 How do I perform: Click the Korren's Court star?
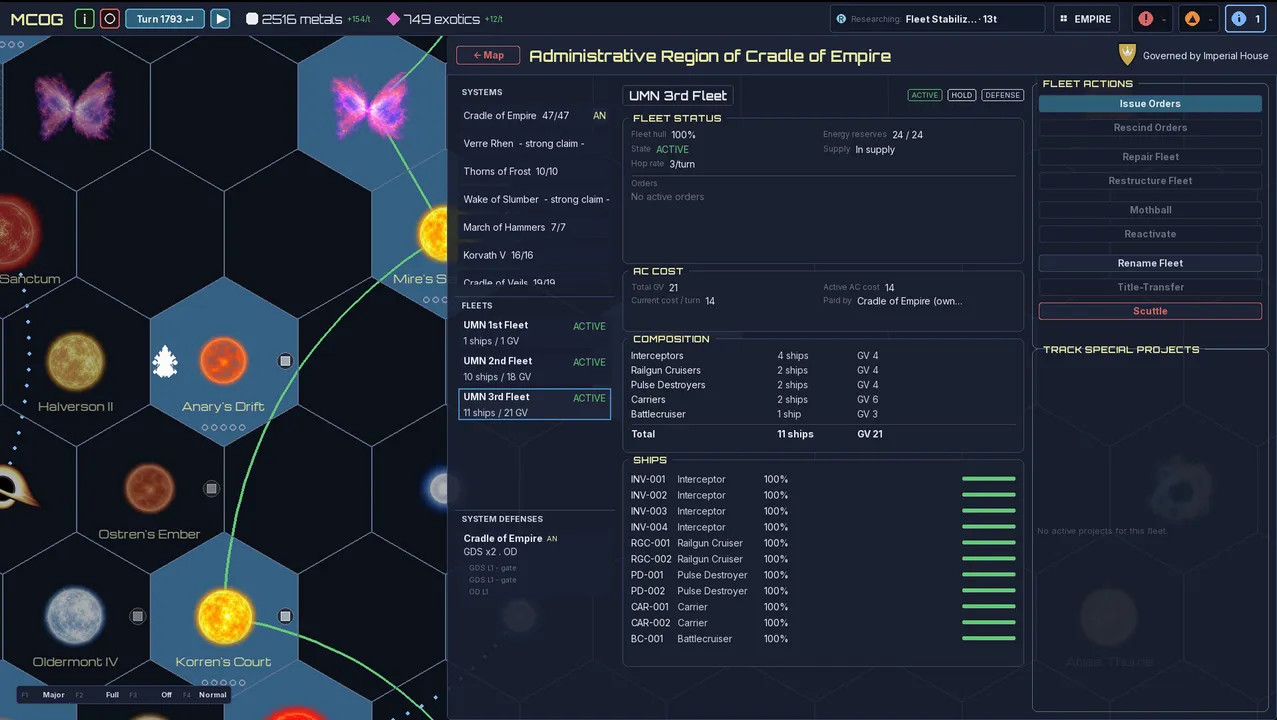[x=224, y=616]
